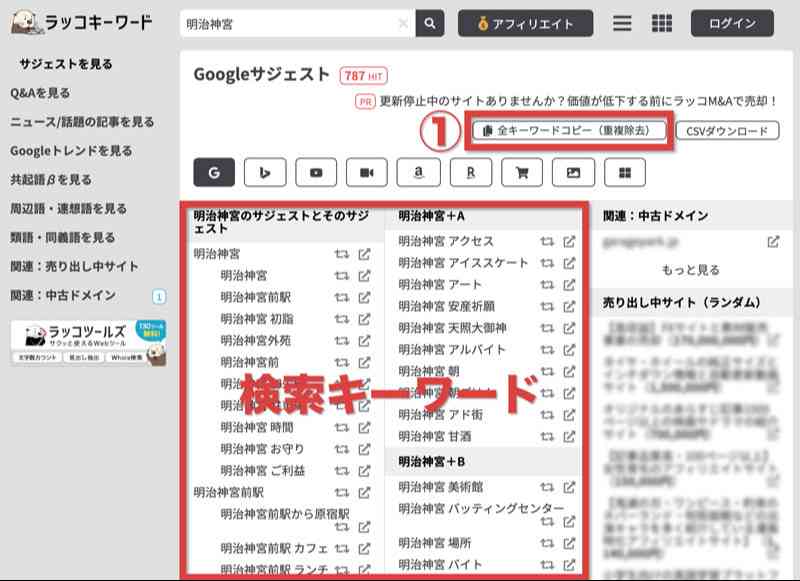The width and height of the screenshot is (800, 581).
Task: Re-search the keyword 明治神宮 場所
Action: point(547,543)
